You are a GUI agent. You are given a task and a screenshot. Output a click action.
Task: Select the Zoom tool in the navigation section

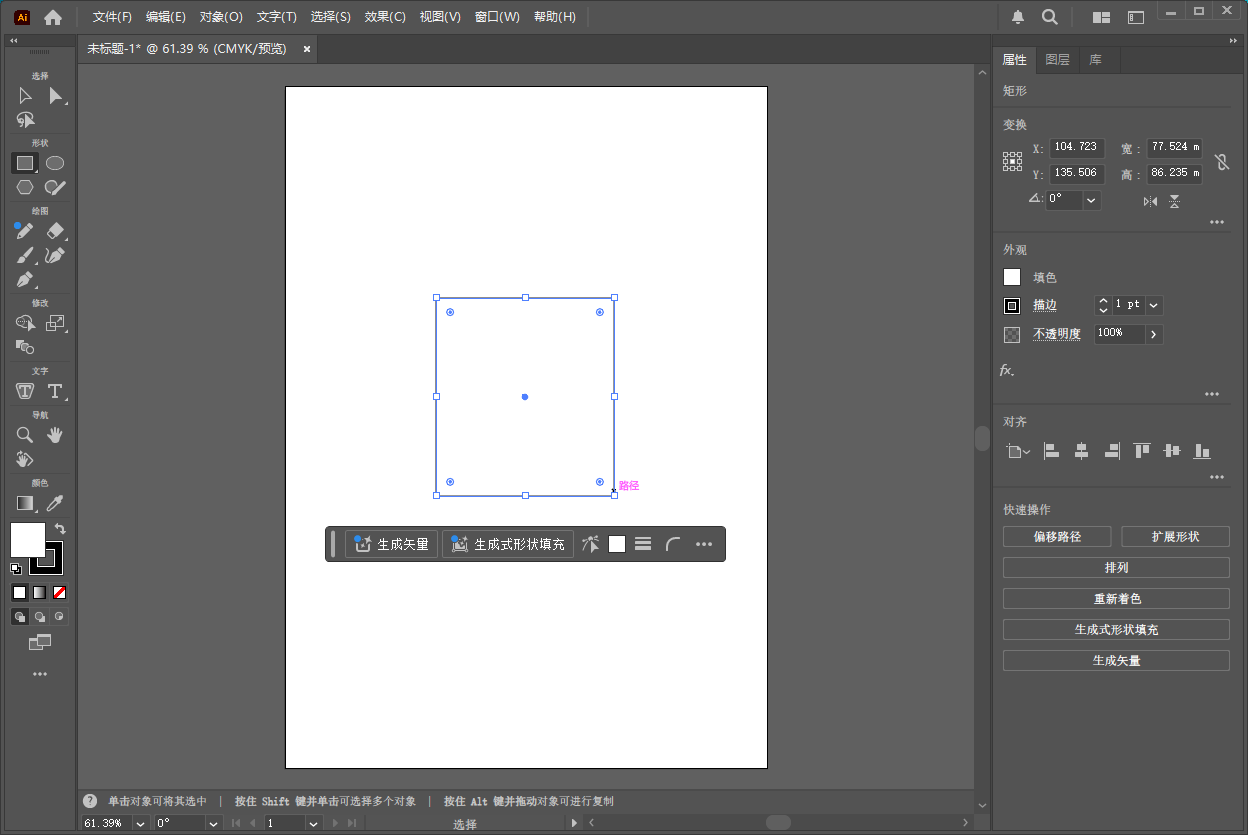click(24, 434)
